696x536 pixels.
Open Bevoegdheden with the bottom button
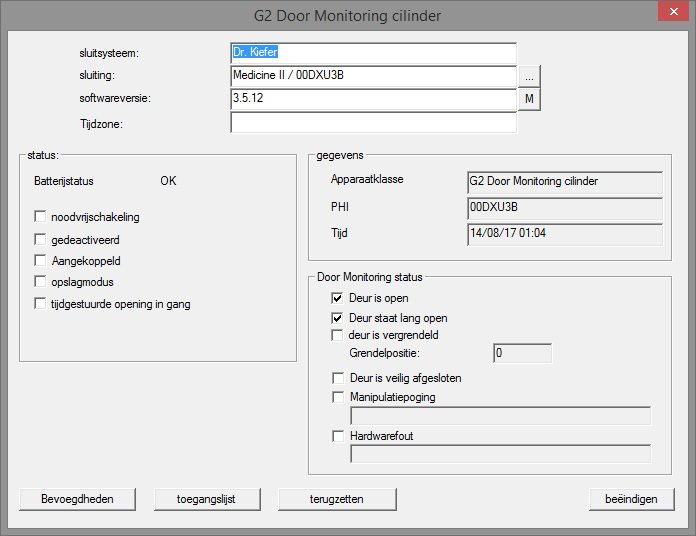coord(78,498)
